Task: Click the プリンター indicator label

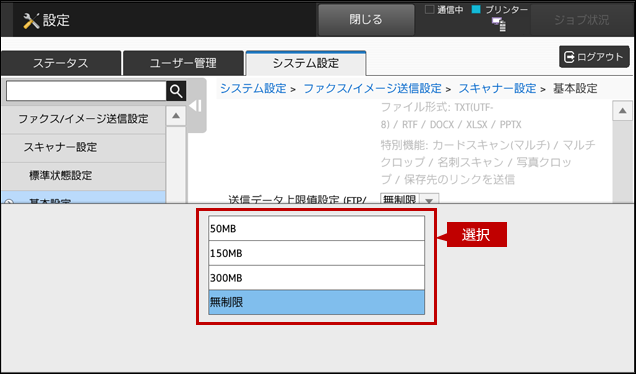Action: [x=506, y=10]
